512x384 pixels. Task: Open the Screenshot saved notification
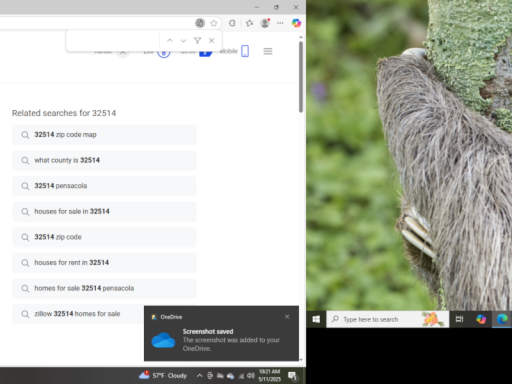click(x=221, y=333)
